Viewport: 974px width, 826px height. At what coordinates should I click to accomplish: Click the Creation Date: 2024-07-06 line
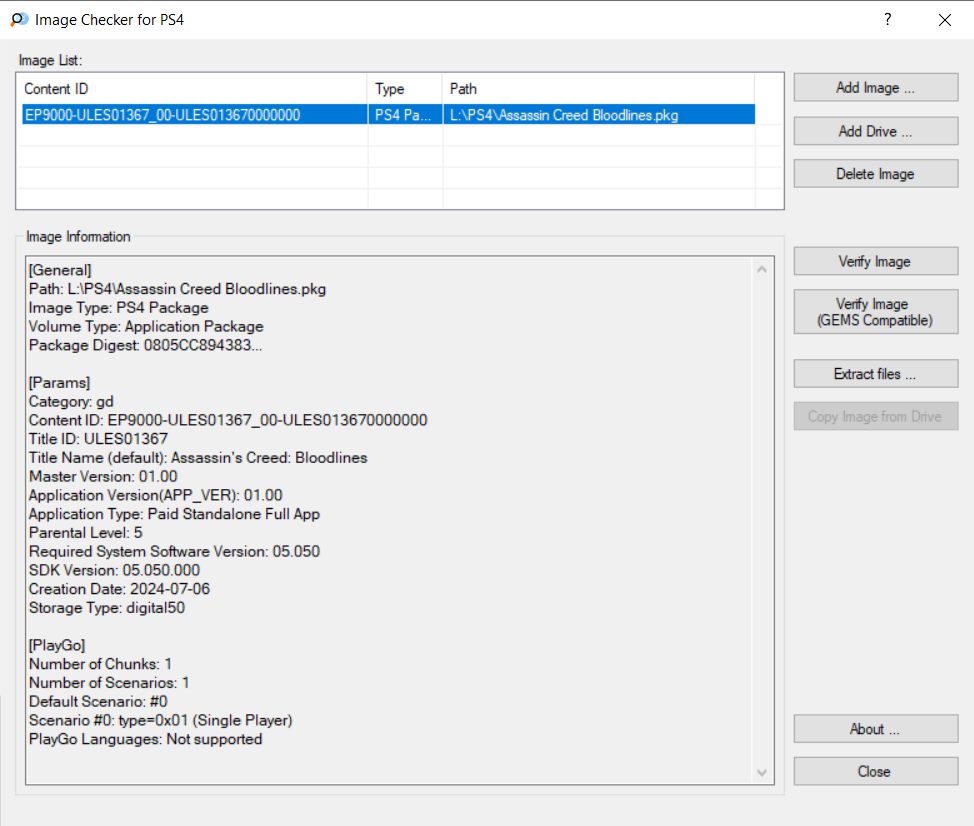click(119, 589)
